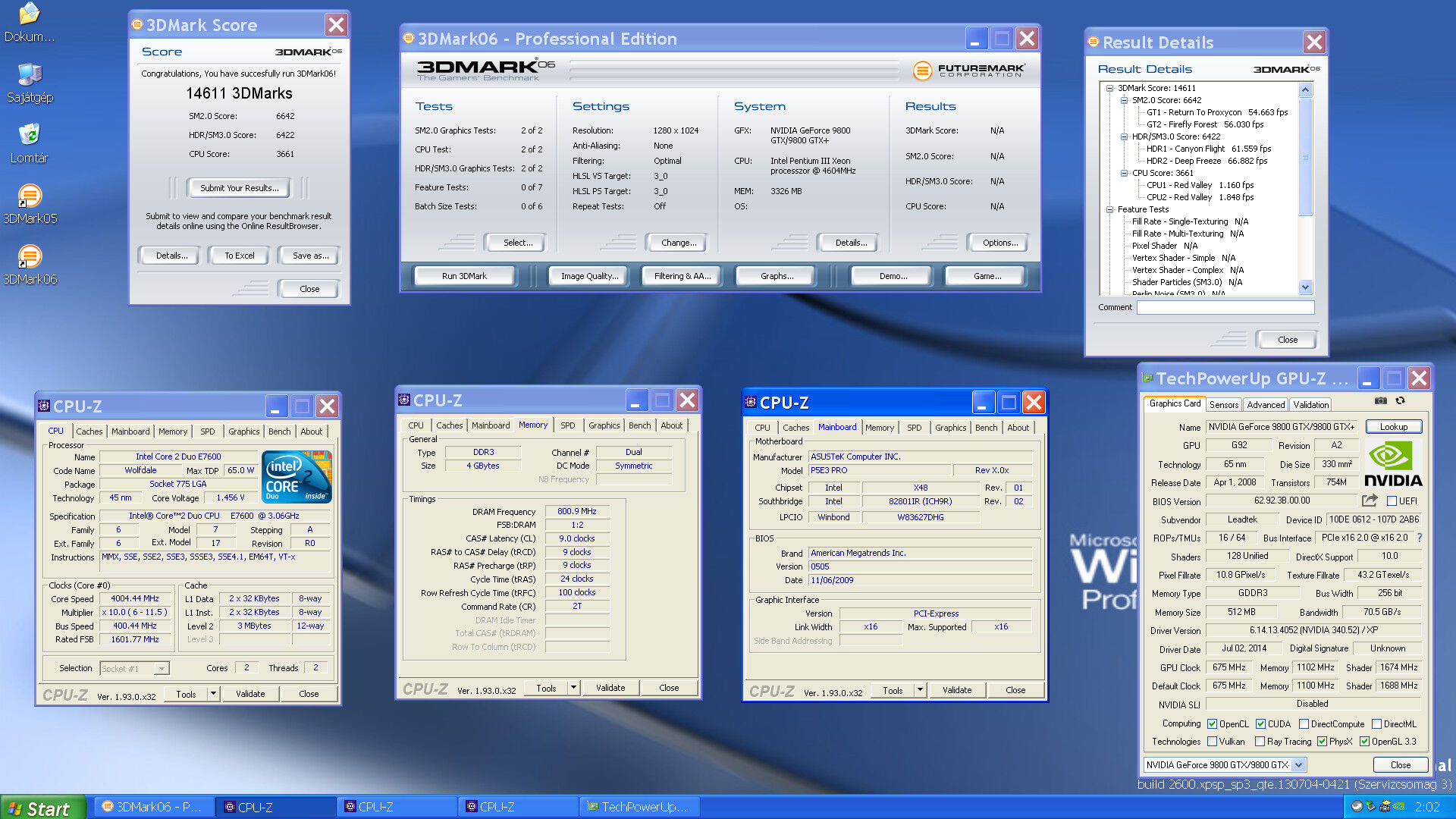
Task: Click the Result Details scroll down arrow
Action: [1305, 287]
